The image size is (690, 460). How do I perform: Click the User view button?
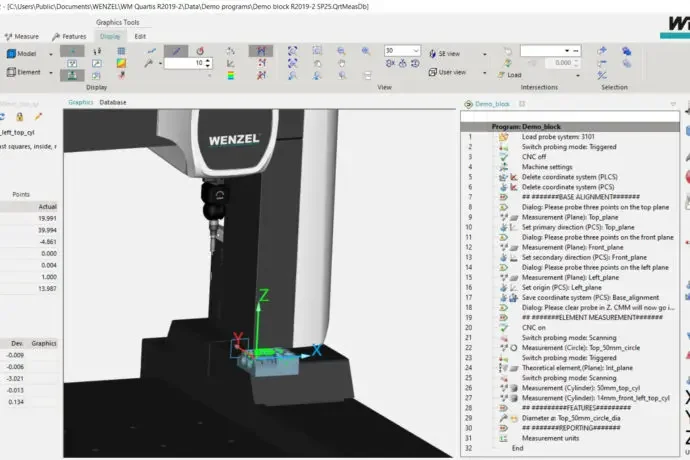coord(447,72)
